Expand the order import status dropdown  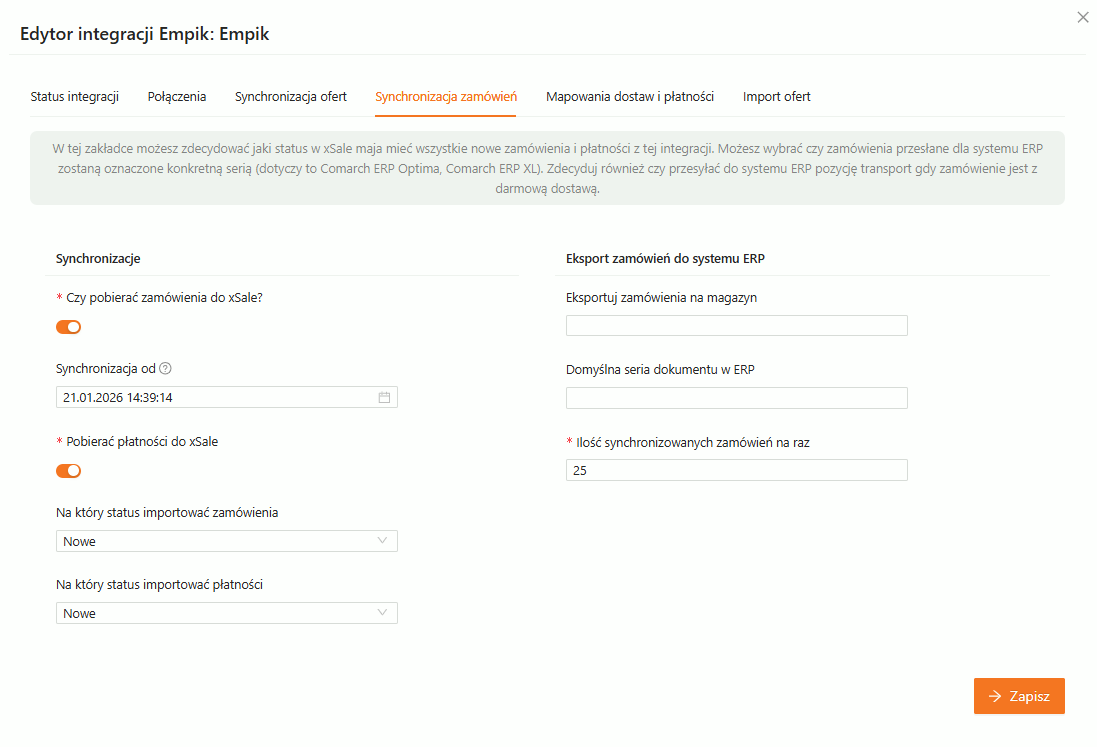pyautogui.click(x=226, y=542)
